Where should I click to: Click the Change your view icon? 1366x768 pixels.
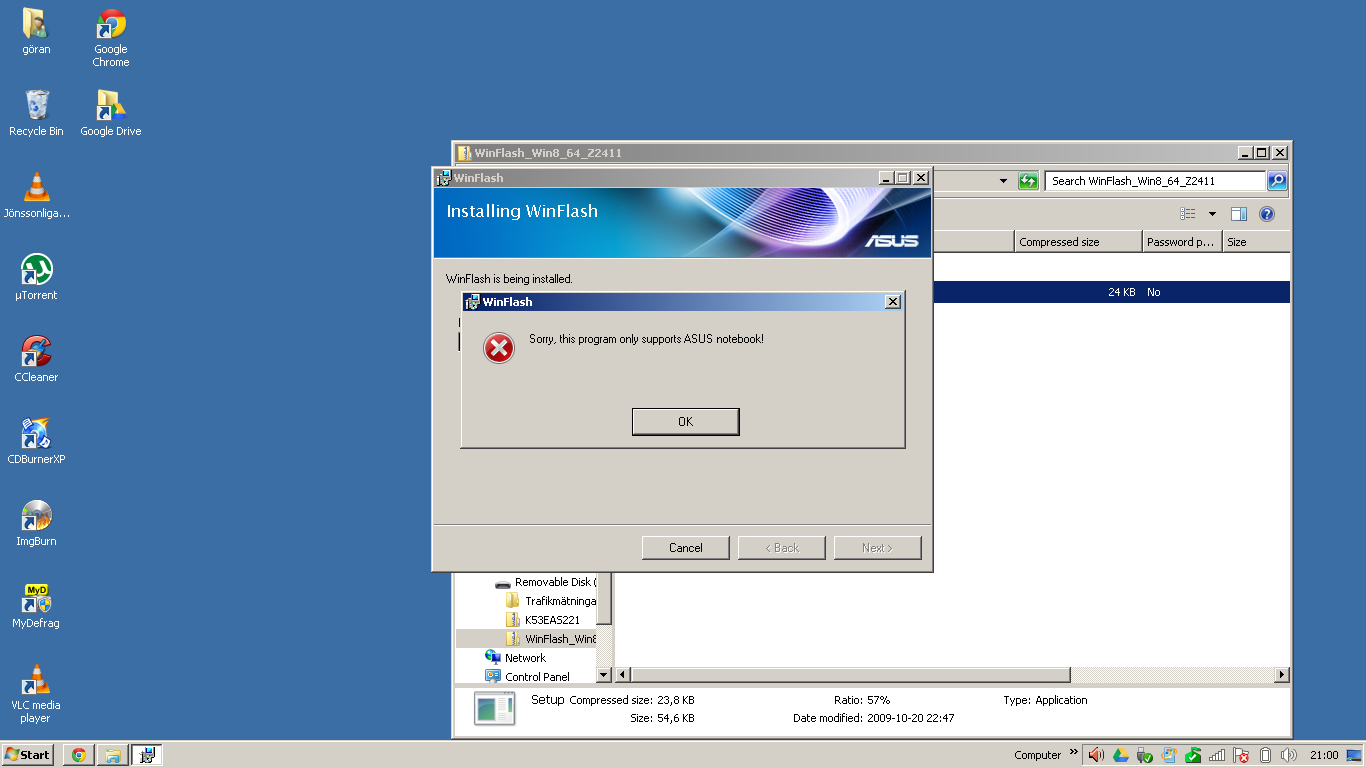tap(1188, 214)
